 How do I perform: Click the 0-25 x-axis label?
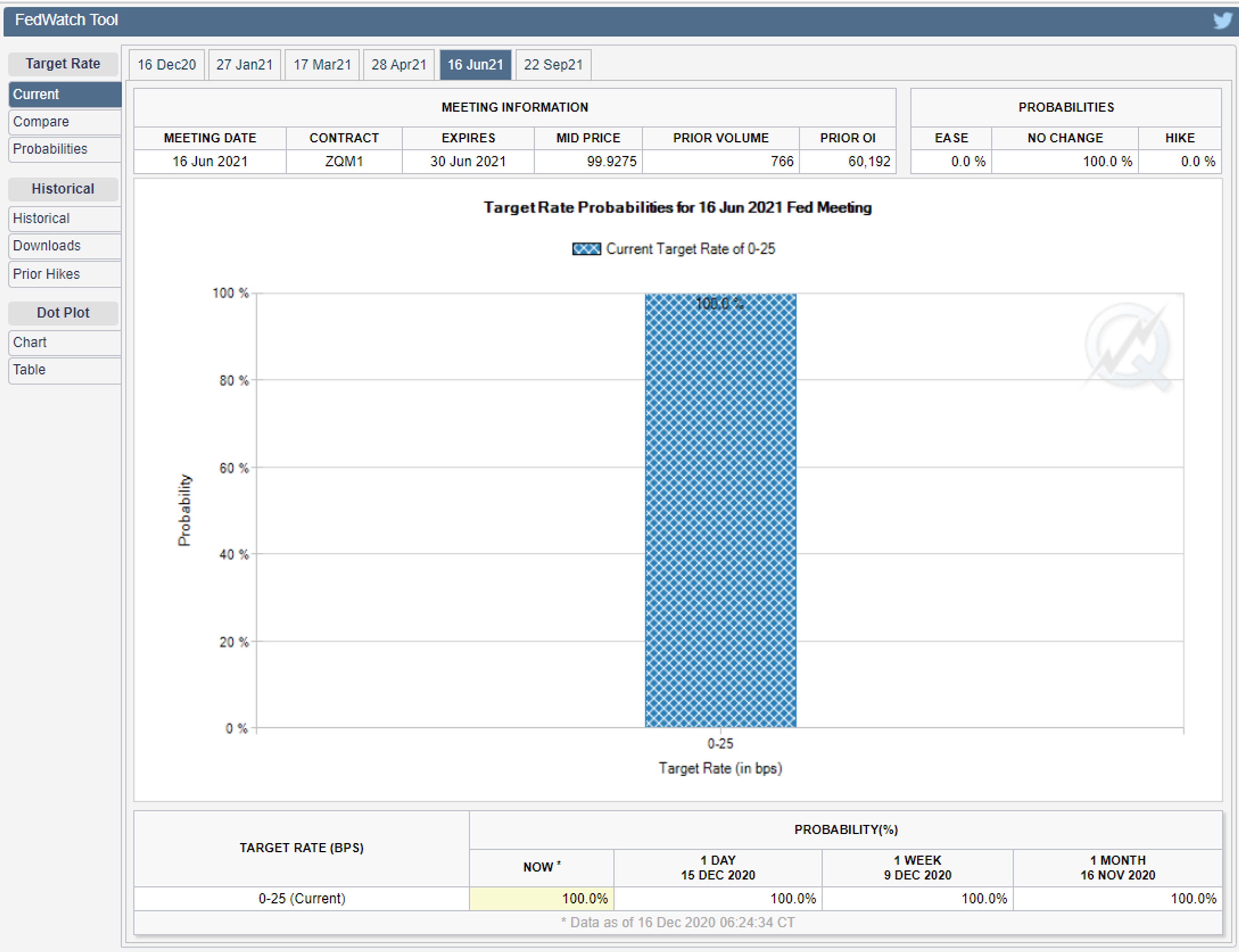(x=720, y=744)
